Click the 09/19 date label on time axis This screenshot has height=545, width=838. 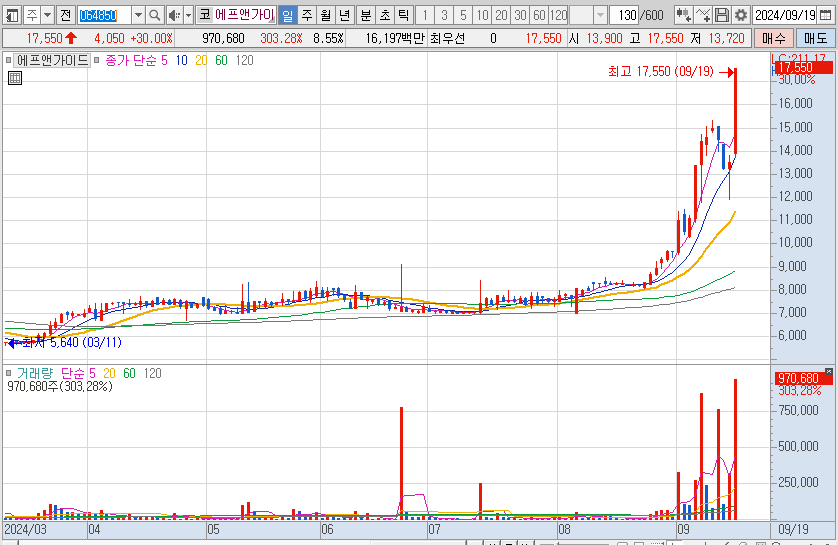click(x=793, y=530)
